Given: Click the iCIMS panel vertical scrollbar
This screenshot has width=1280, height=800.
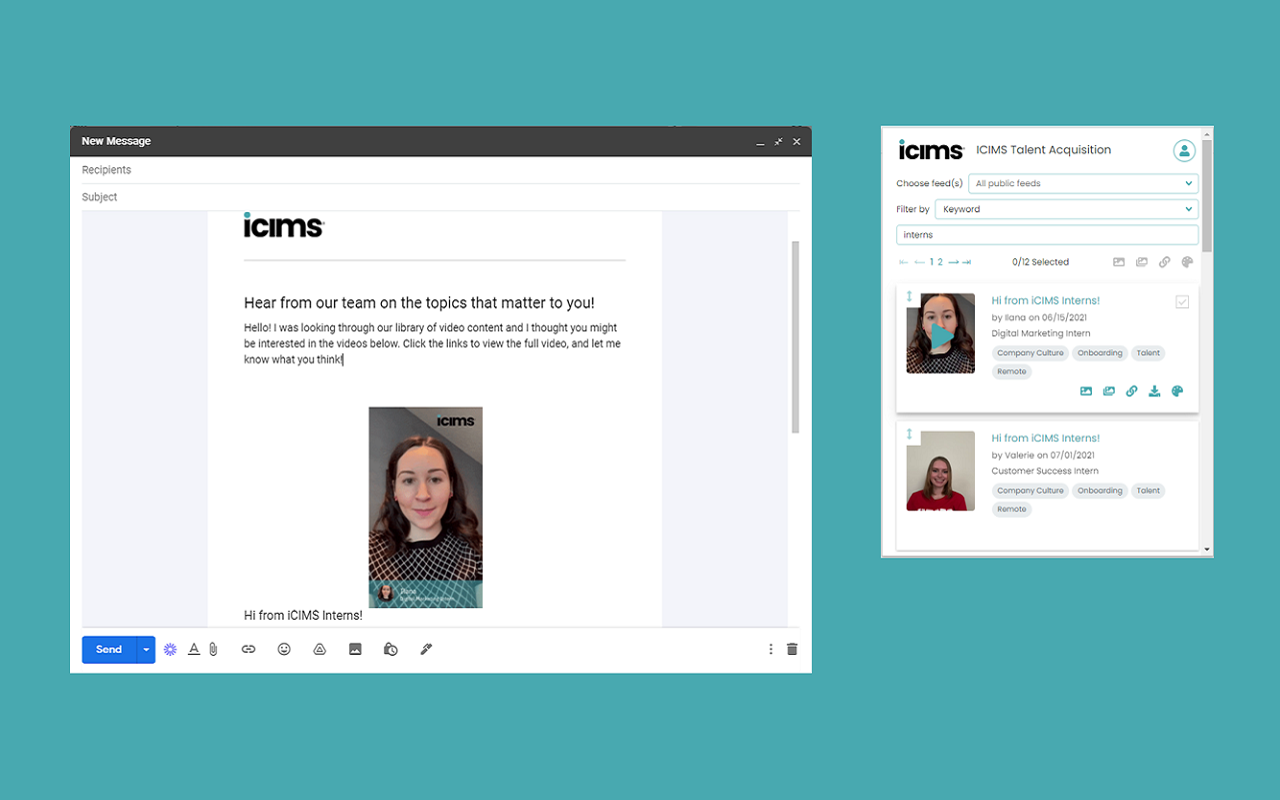Looking at the screenshot, I should [1207, 196].
